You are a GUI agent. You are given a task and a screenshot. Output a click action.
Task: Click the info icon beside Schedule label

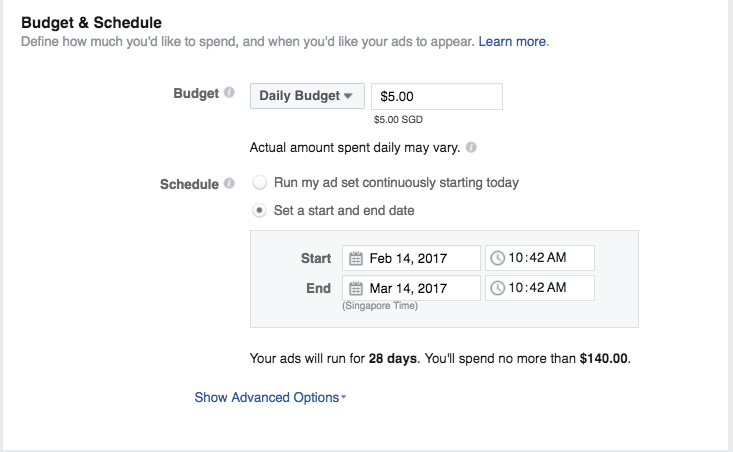(230, 184)
